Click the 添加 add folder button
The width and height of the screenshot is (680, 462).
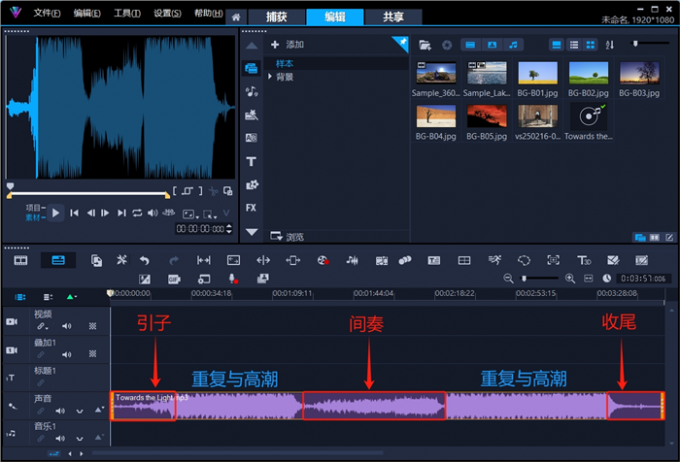[288, 44]
